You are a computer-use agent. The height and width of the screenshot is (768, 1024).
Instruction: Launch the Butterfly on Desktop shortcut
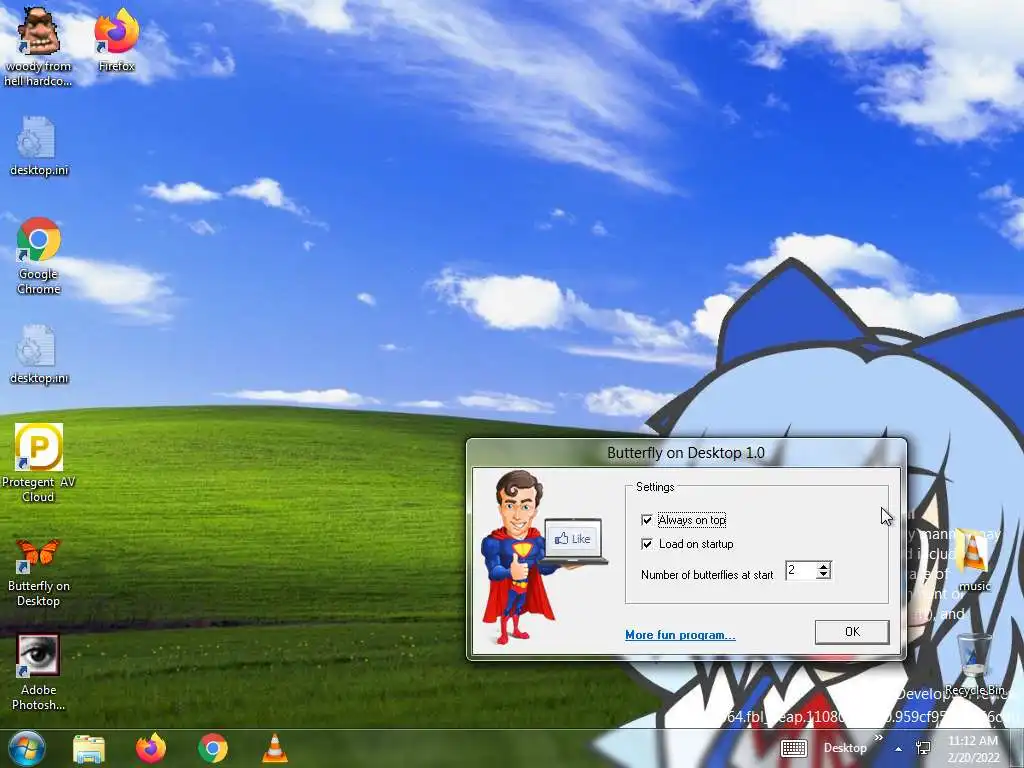click(39, 573)
